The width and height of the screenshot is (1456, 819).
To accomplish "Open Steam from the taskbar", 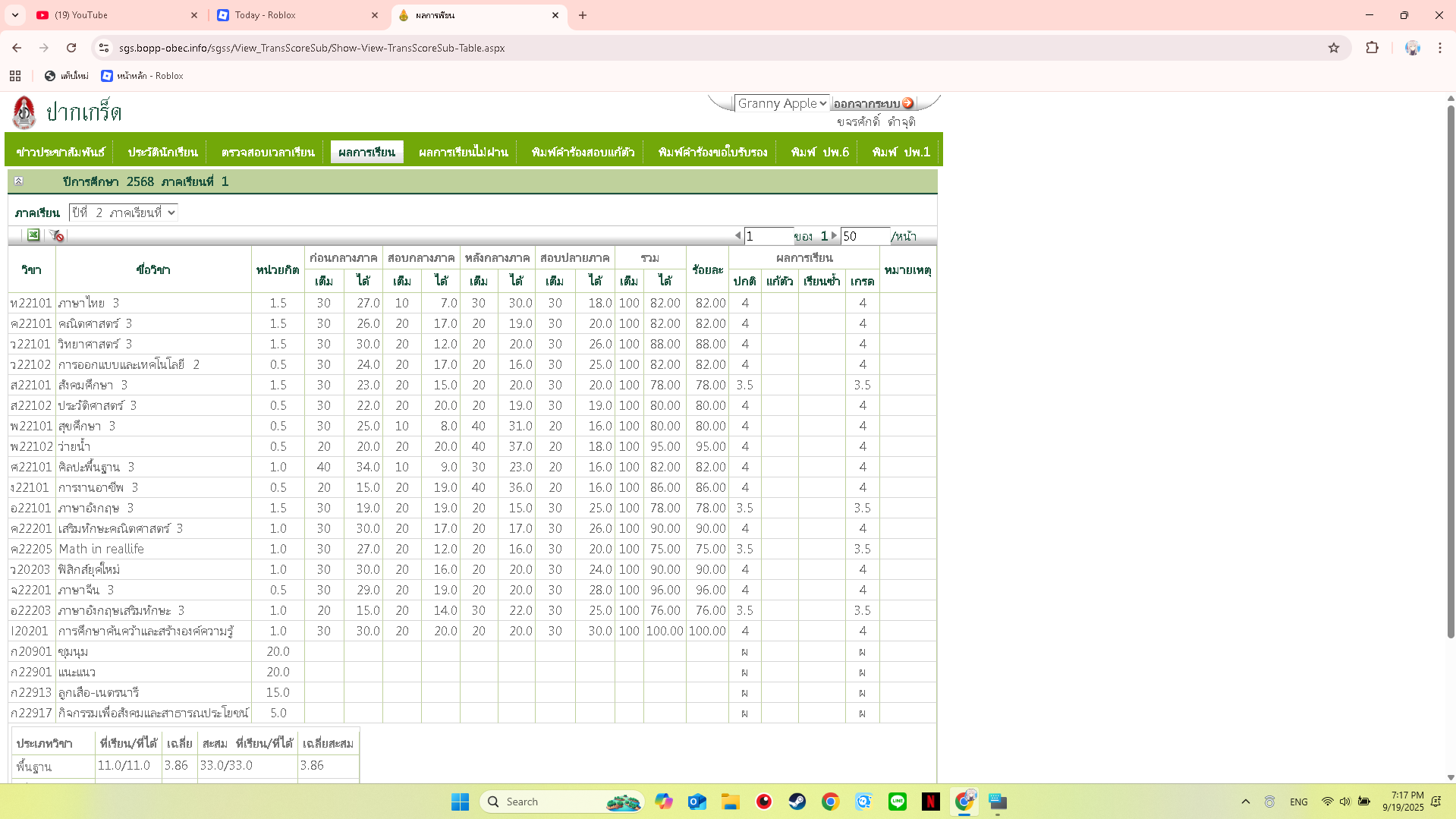I will (x=797, y=802).
